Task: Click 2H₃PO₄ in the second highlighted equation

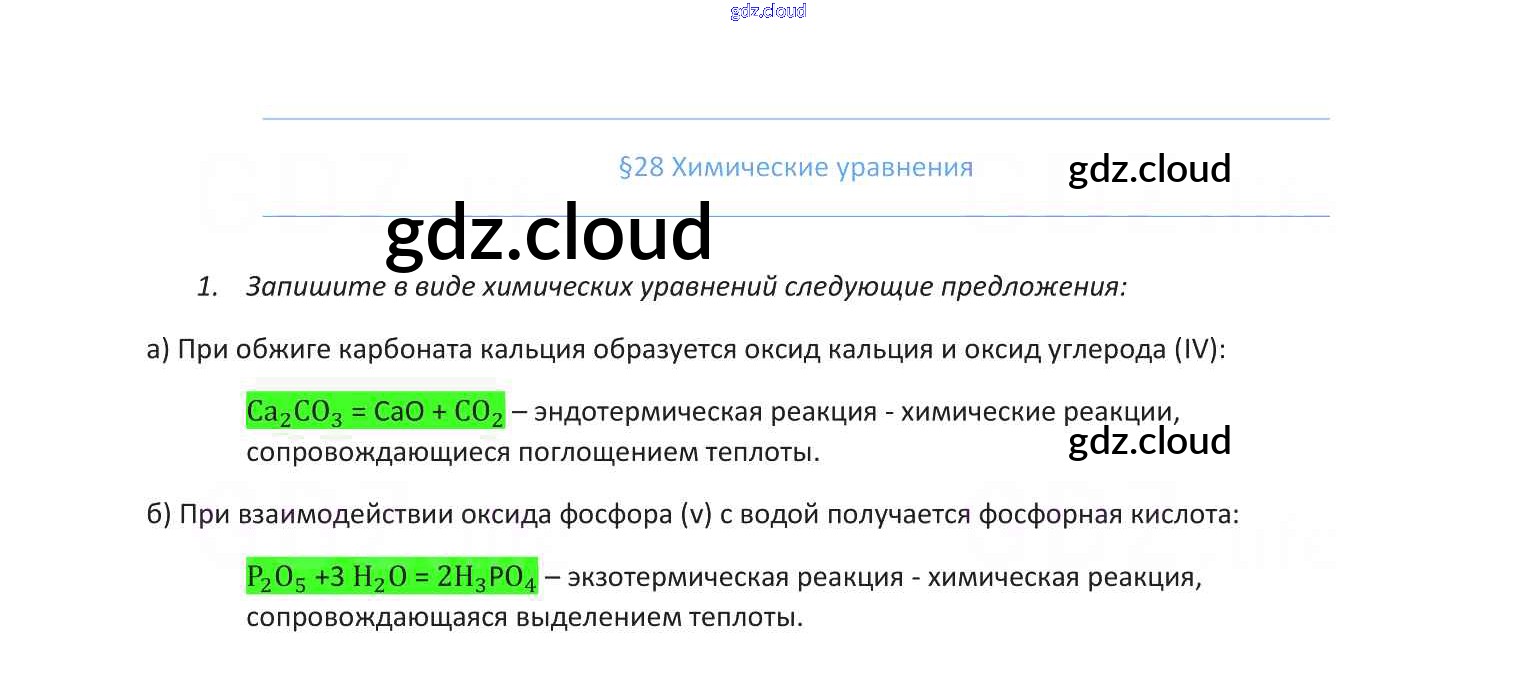Action: point(487,578)
